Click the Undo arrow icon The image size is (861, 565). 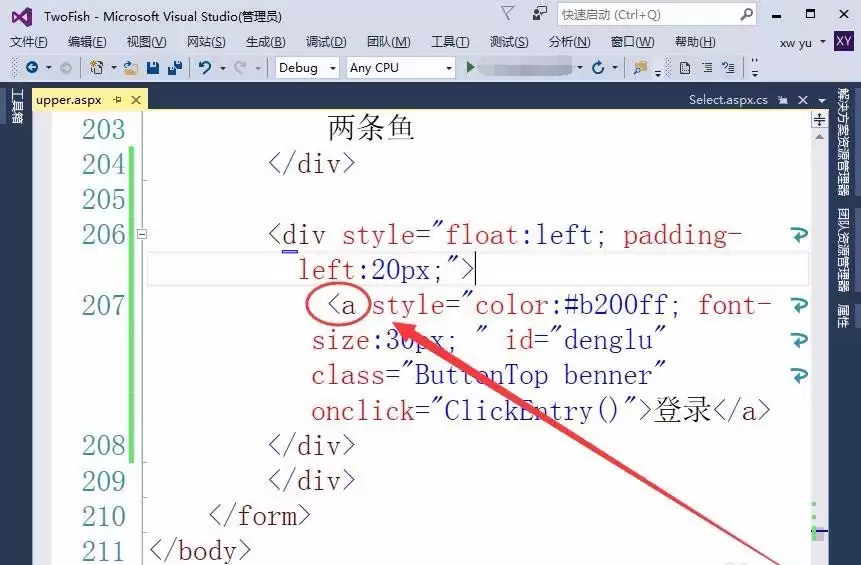tap(205, 68)
